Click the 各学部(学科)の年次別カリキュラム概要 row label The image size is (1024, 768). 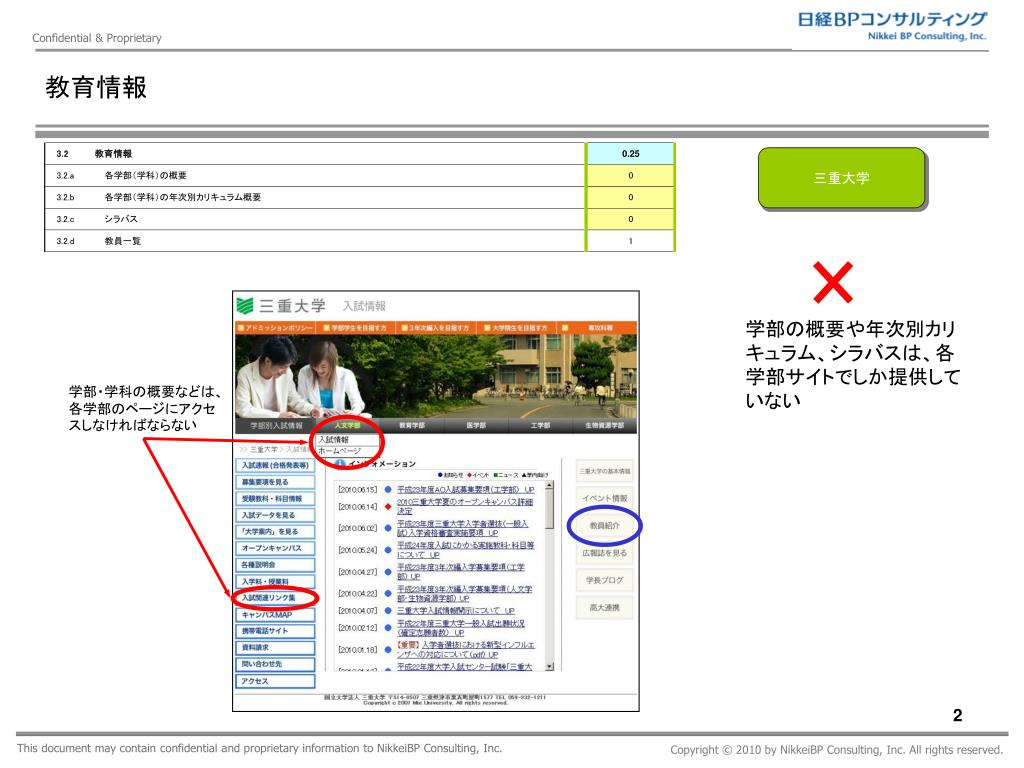pyautogui.click(x=182, y=197)
